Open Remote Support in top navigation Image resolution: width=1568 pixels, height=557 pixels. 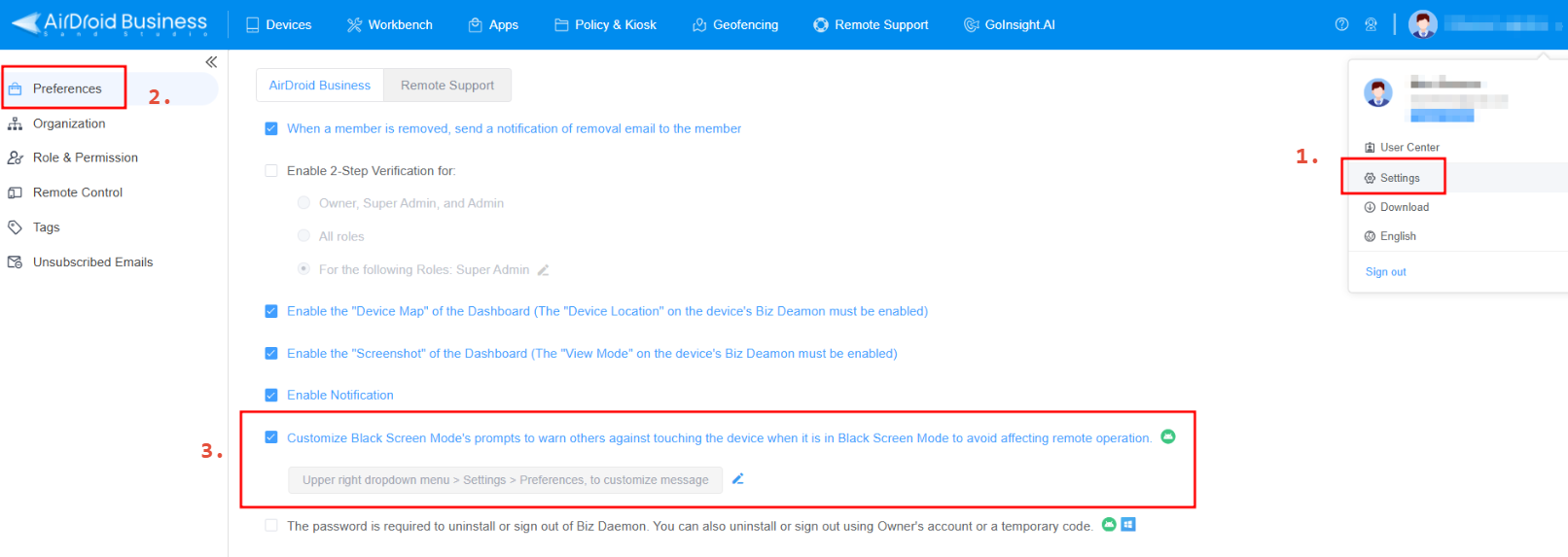click(871, 24)
